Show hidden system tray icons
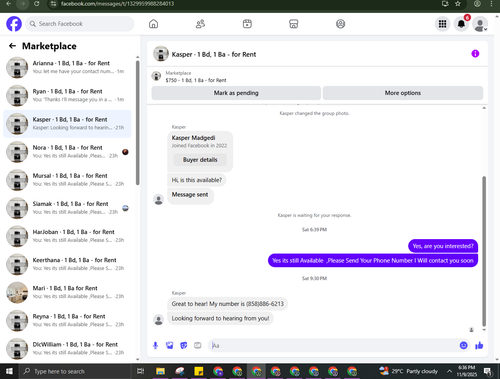This screenshot has height=379, width=500. (x=449, y=371)
